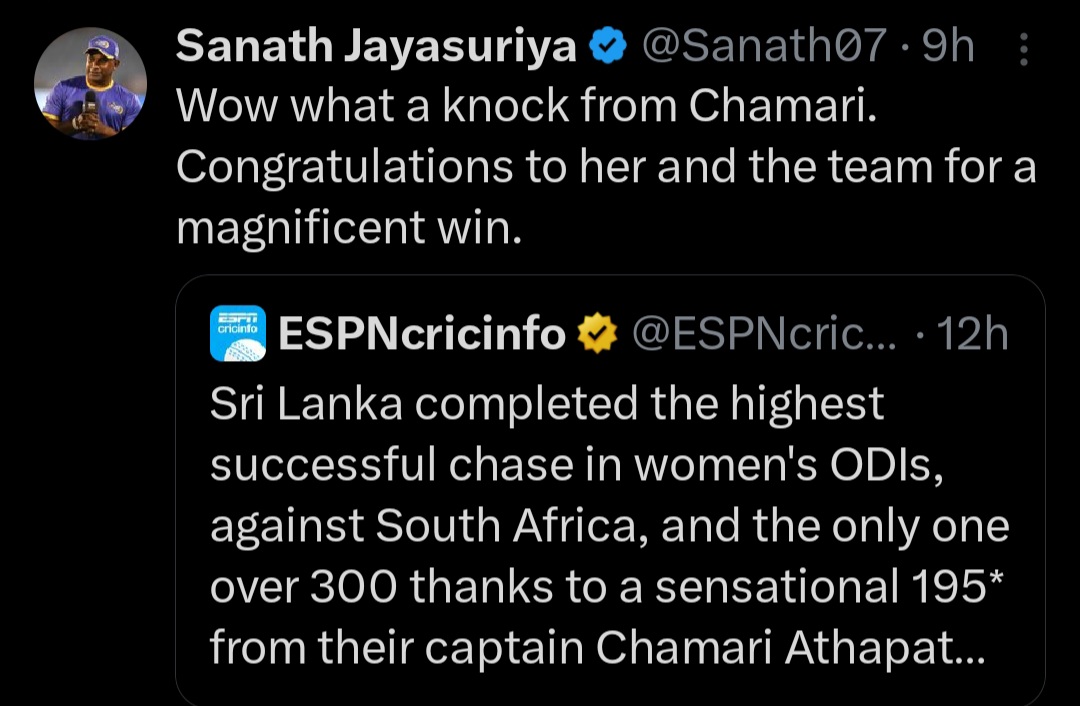Click the "Congratulations to her" tweet line
The image size is (1080, 706).
(606, 169)
